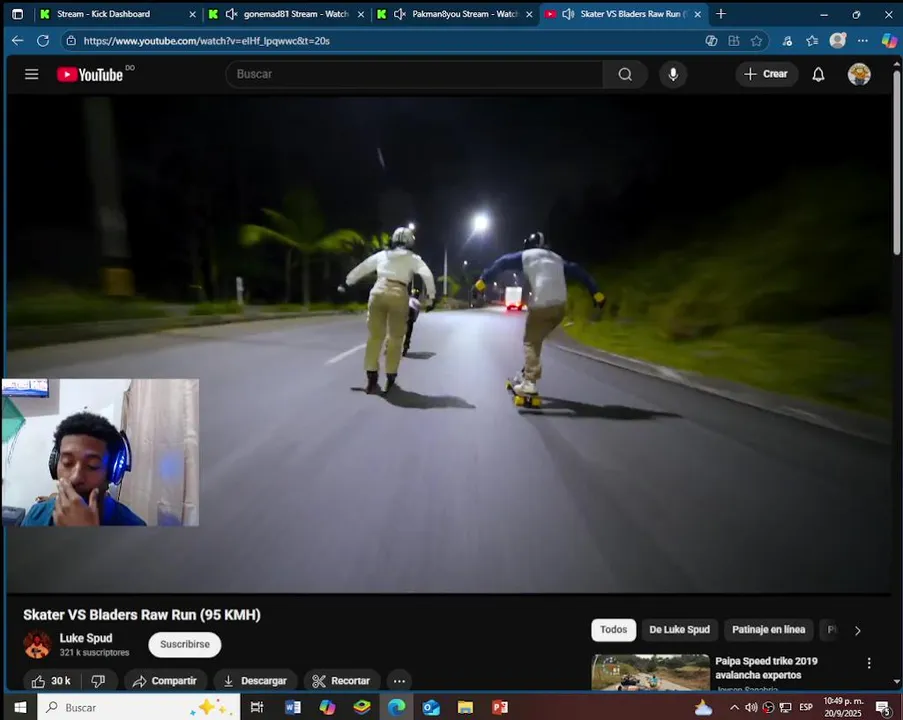Open the tab actions menu icon
903x720 pixels.
tap(18, 14)
